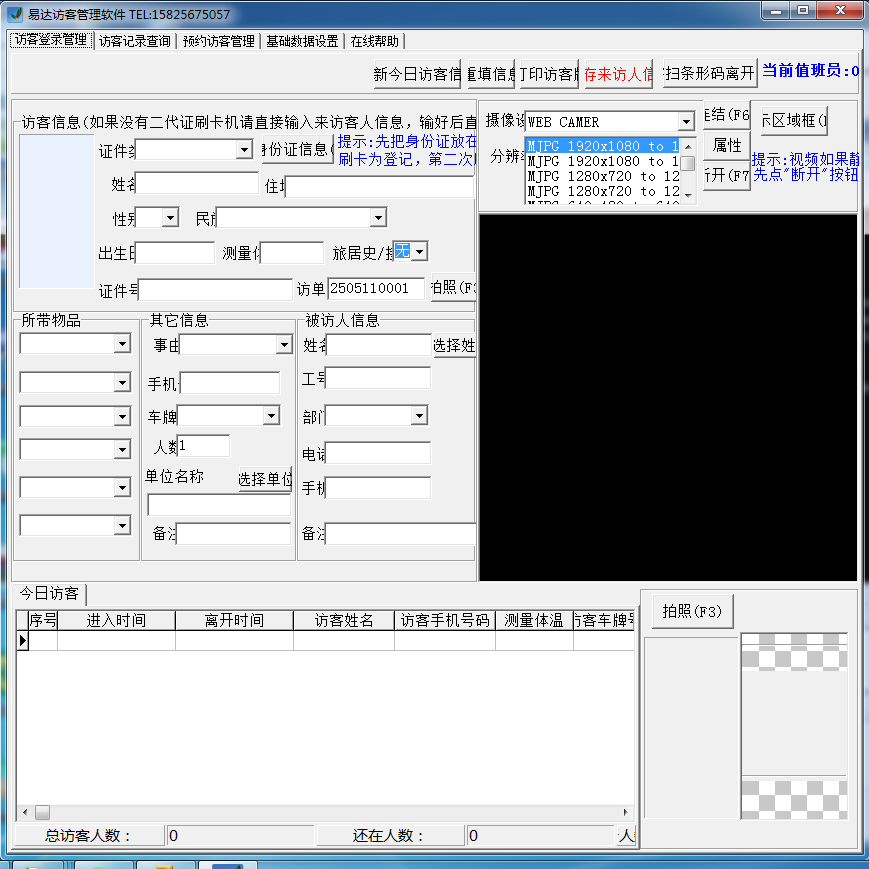
Task: Click the table row selector arrow
Action: (x=23, y=641)
